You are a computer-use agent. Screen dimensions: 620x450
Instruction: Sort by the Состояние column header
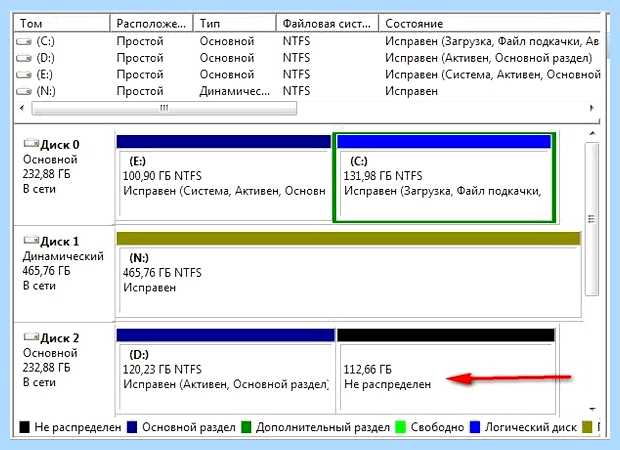pos(490,23)
